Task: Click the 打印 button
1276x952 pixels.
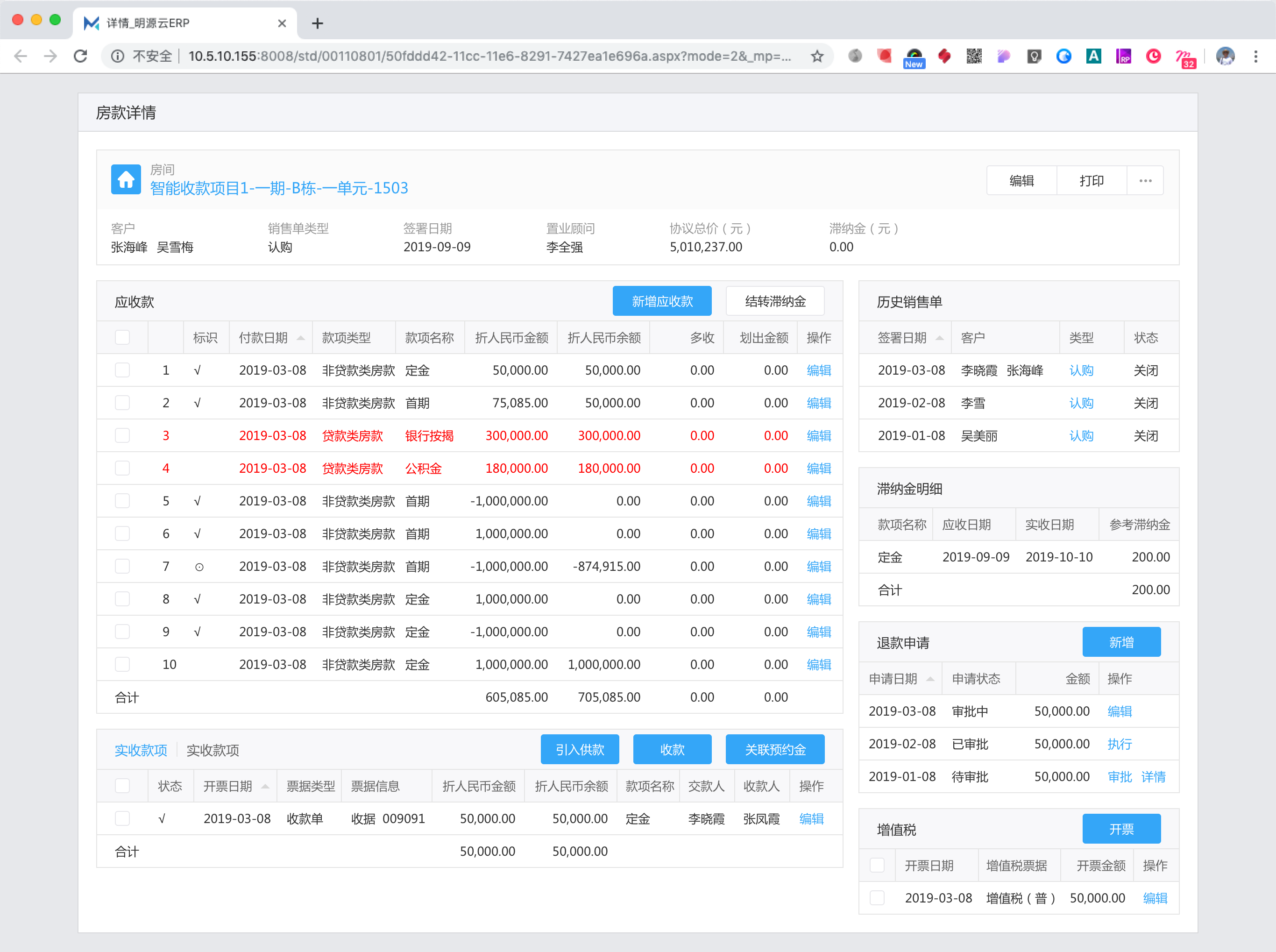Action: pos(1091,181)
